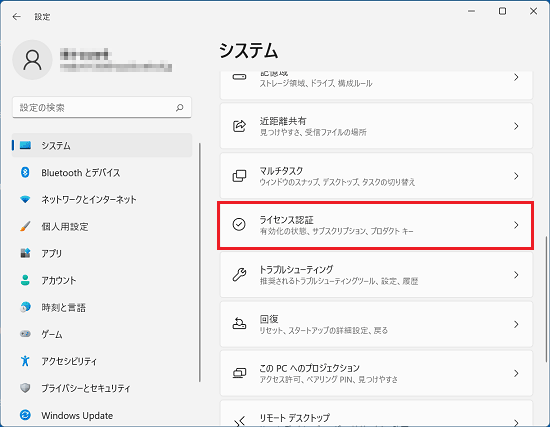The width and height of the screenshot is (550, 427).
Task: Select ゲーム label in sidebar
Action: pyautogui.click(x=52, y=334)
